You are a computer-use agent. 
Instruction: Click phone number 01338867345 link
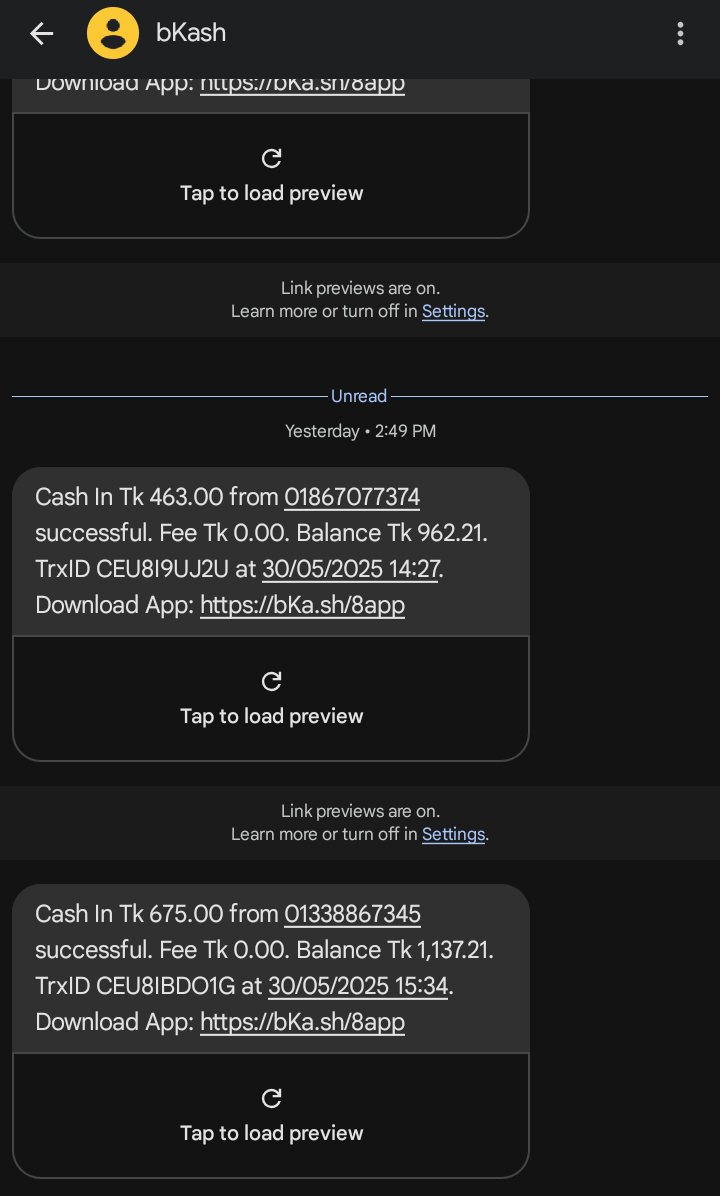pyautogui.click(x=352, y=913)
